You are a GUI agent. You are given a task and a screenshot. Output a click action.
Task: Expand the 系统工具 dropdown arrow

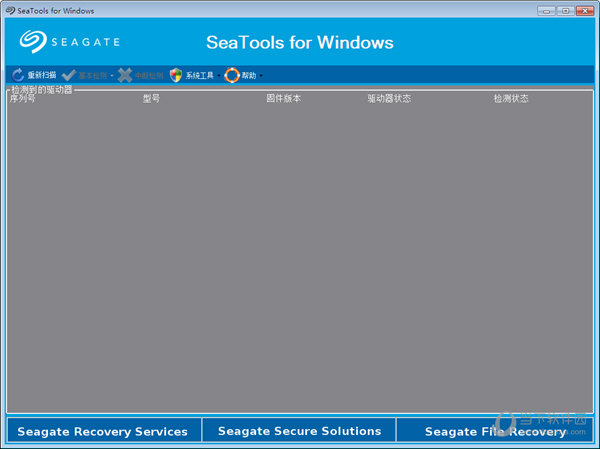(x=218, y=76)
